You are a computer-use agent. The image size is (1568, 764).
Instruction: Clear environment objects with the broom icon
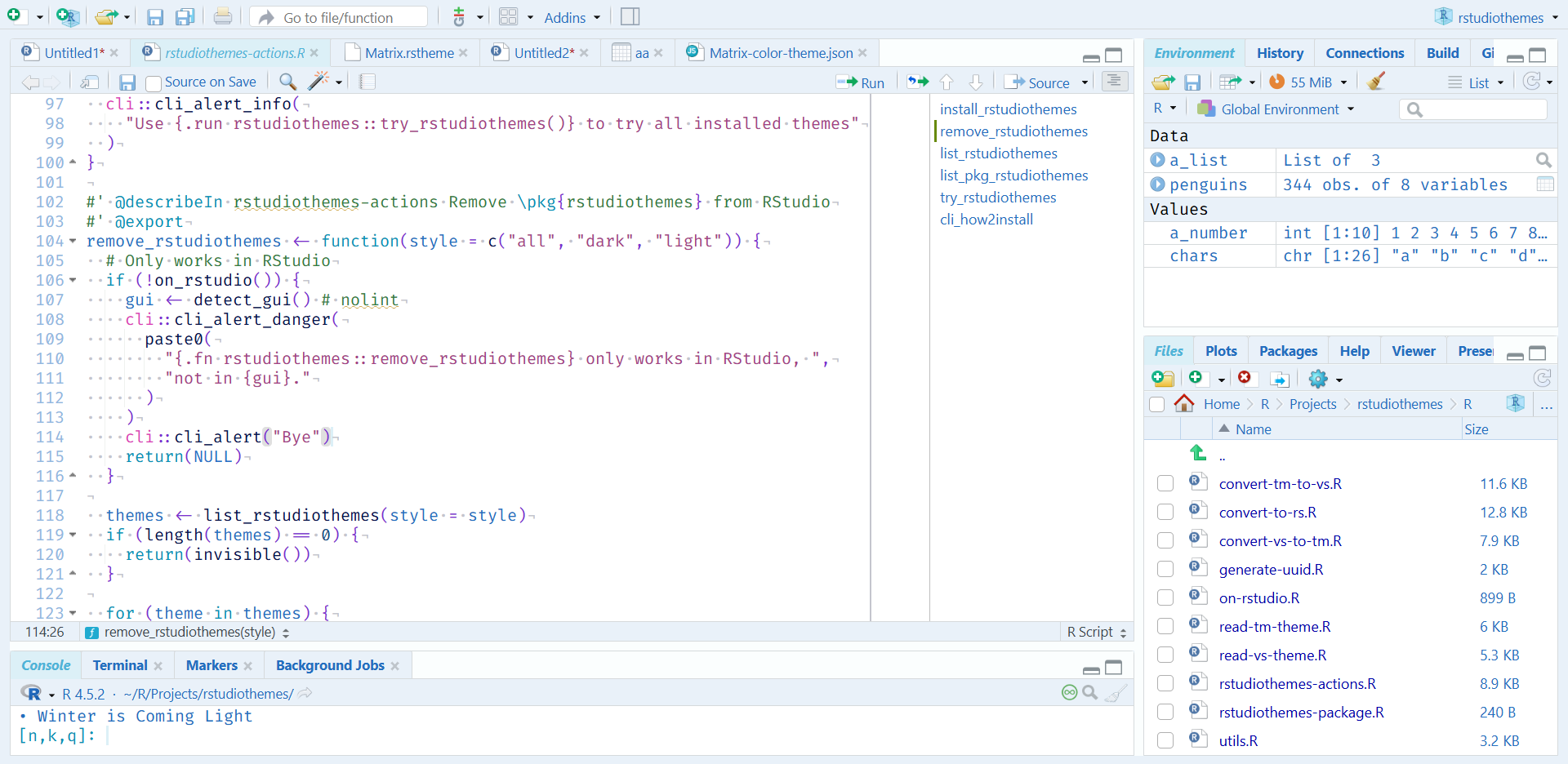1376,82
